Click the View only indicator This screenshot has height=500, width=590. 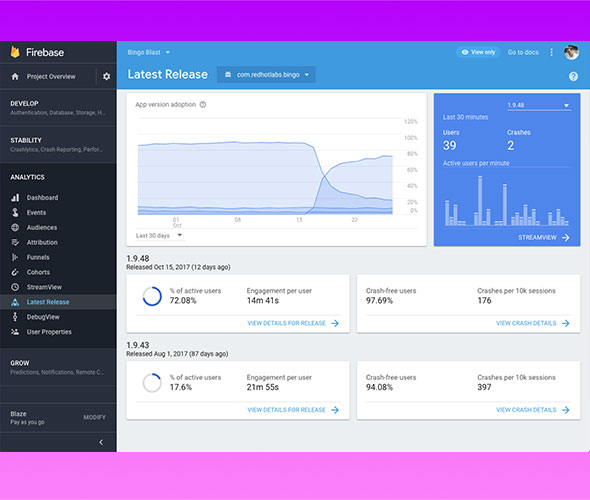pos(478,52)
